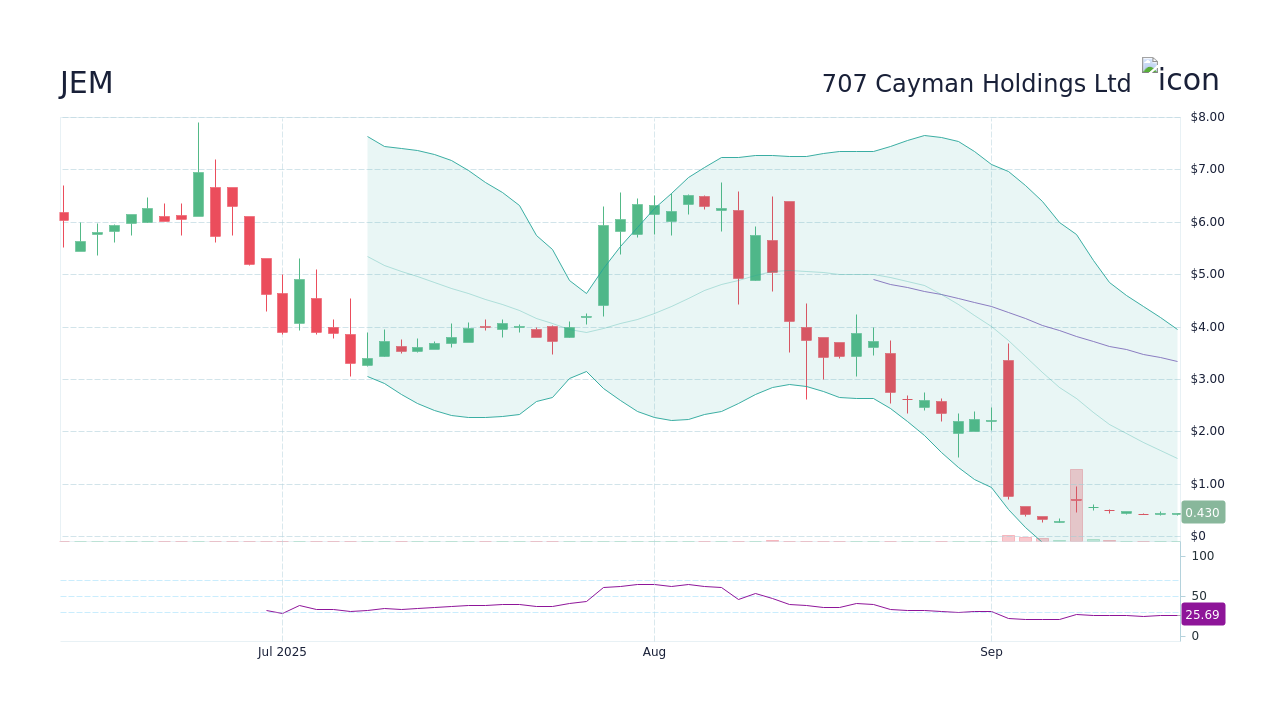
Task: Click the $7.00 price axis label
Action: click(1207, 169)
